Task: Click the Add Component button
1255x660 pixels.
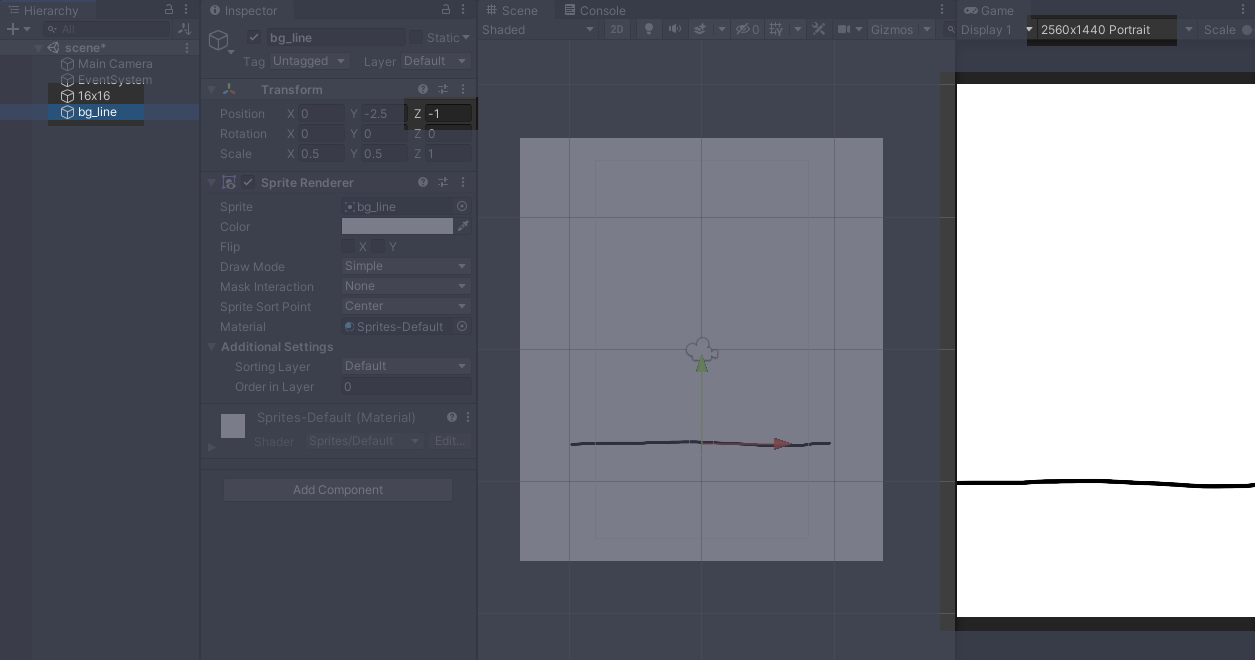Action: pyautogui.click(x=338, y=490)
